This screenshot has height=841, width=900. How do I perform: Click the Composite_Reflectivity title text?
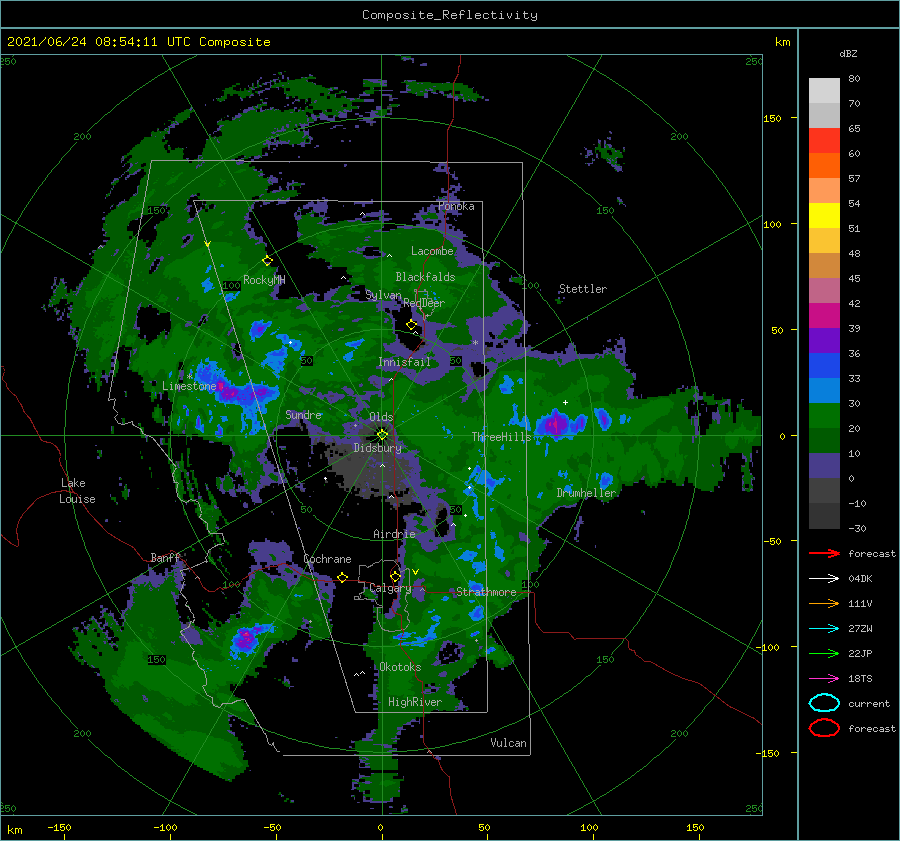[450, 15]
